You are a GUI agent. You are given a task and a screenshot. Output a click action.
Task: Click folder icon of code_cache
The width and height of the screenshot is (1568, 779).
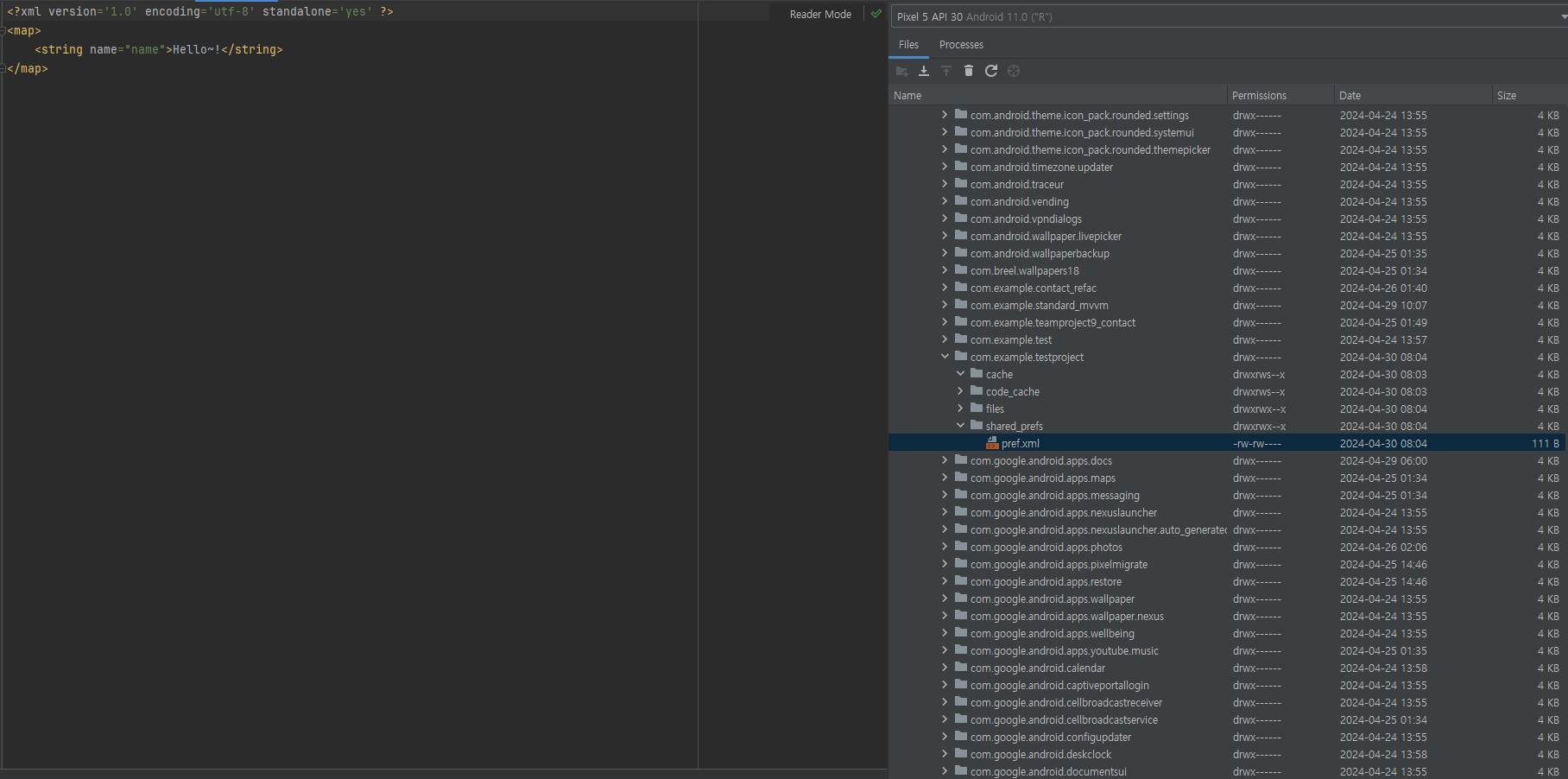click(x=977, y=391)
